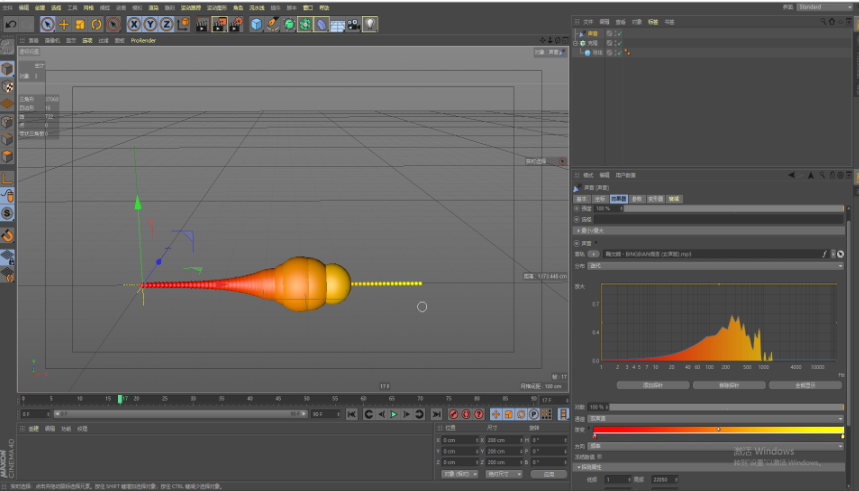Play the animation forward
859x491 pixels.
393,414
